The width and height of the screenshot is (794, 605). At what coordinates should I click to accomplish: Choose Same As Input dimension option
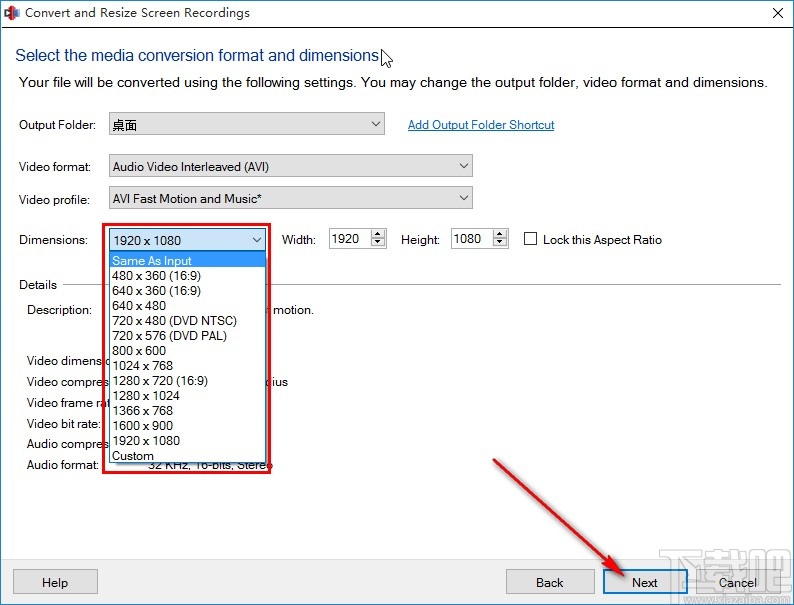tap(187, 260)
